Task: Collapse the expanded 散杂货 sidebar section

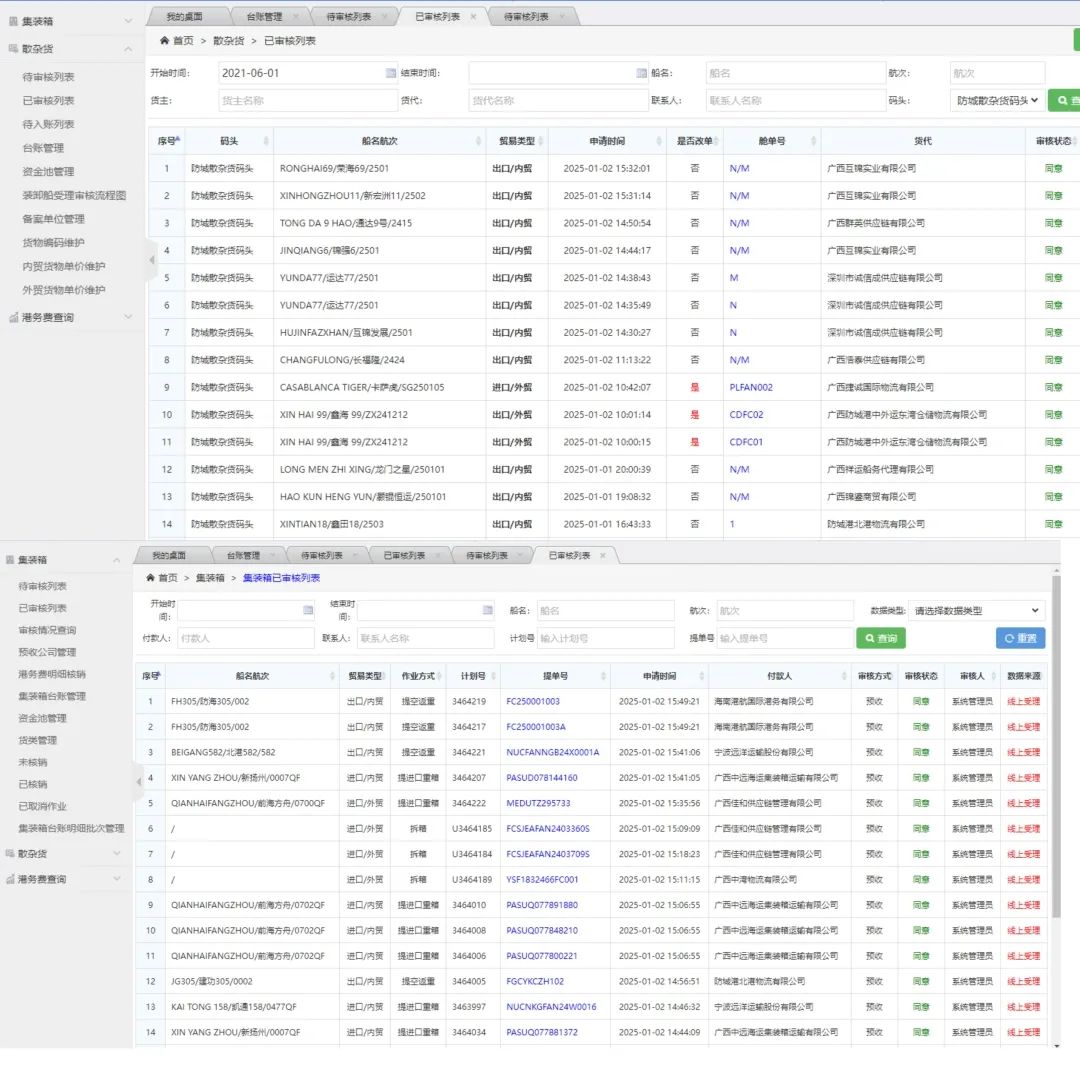Action: (127, 49)
